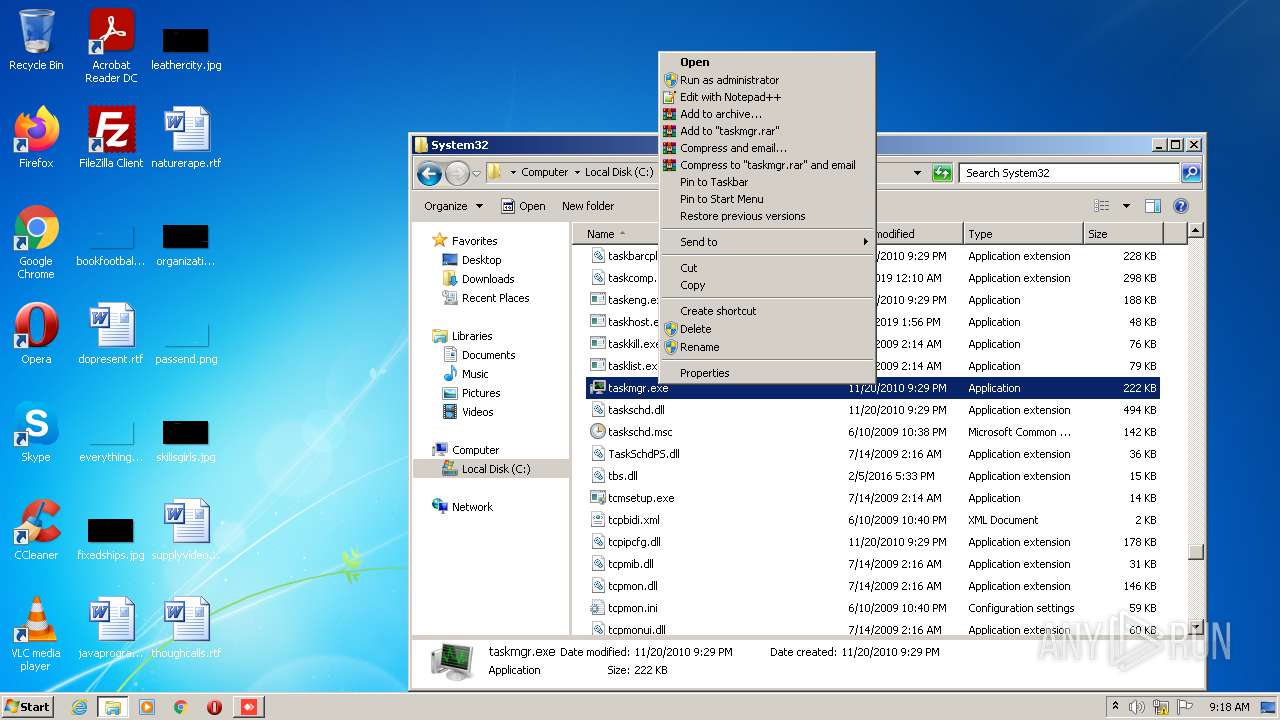Launch Opera desktop shortcut
This screenshot has height=720, width=1280.
pyautogui.click(x=36, y=334)
